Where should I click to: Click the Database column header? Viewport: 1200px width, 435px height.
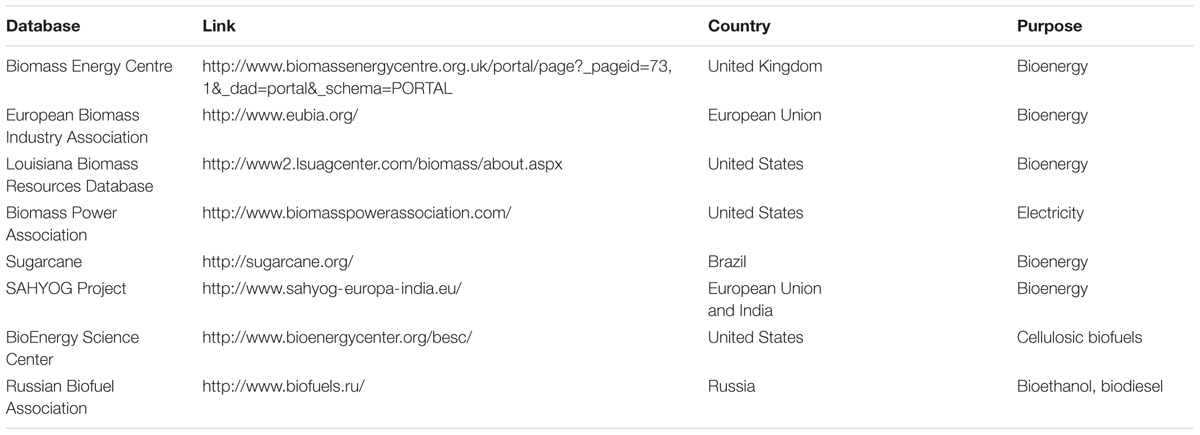(x=43, y=26)
